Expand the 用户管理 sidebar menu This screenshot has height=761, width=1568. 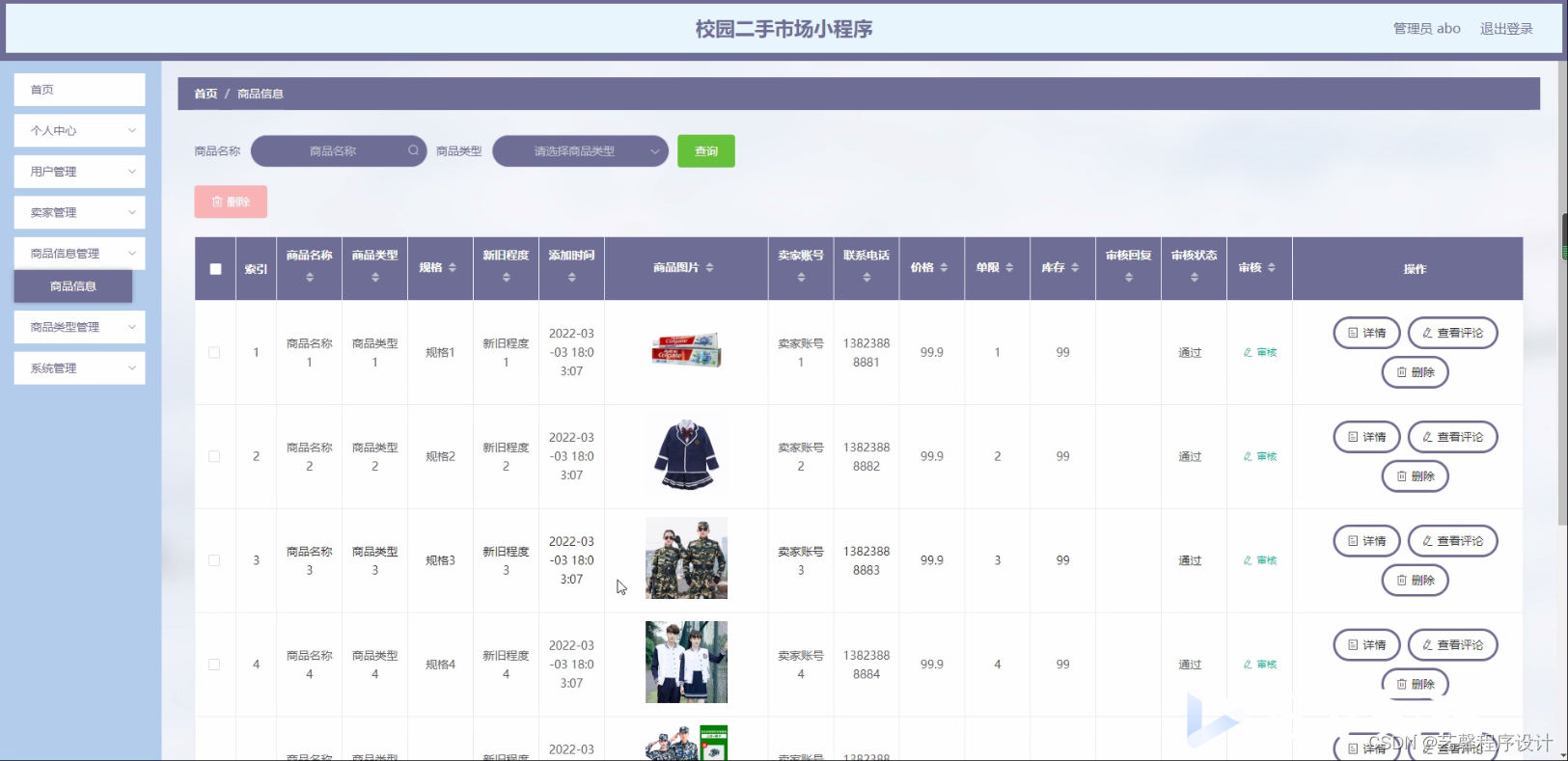point(79,172)
